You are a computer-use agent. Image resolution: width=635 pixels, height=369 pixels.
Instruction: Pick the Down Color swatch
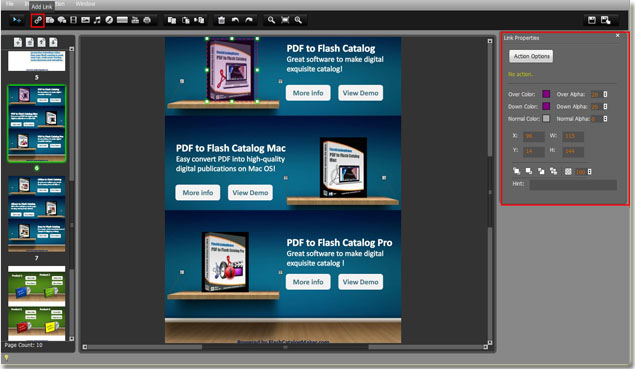click(x=546, y=106)
